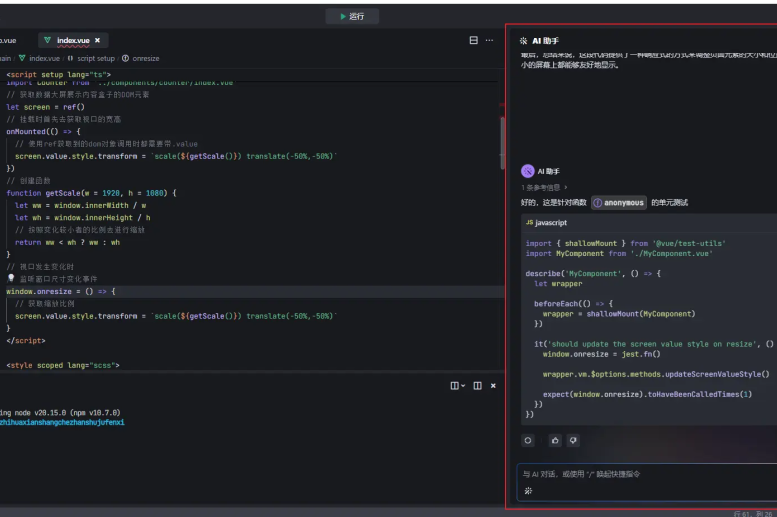The width and height of the screenshot is (777, 517).
Task: Close the index.vue tab
Action: click(97, 40)
